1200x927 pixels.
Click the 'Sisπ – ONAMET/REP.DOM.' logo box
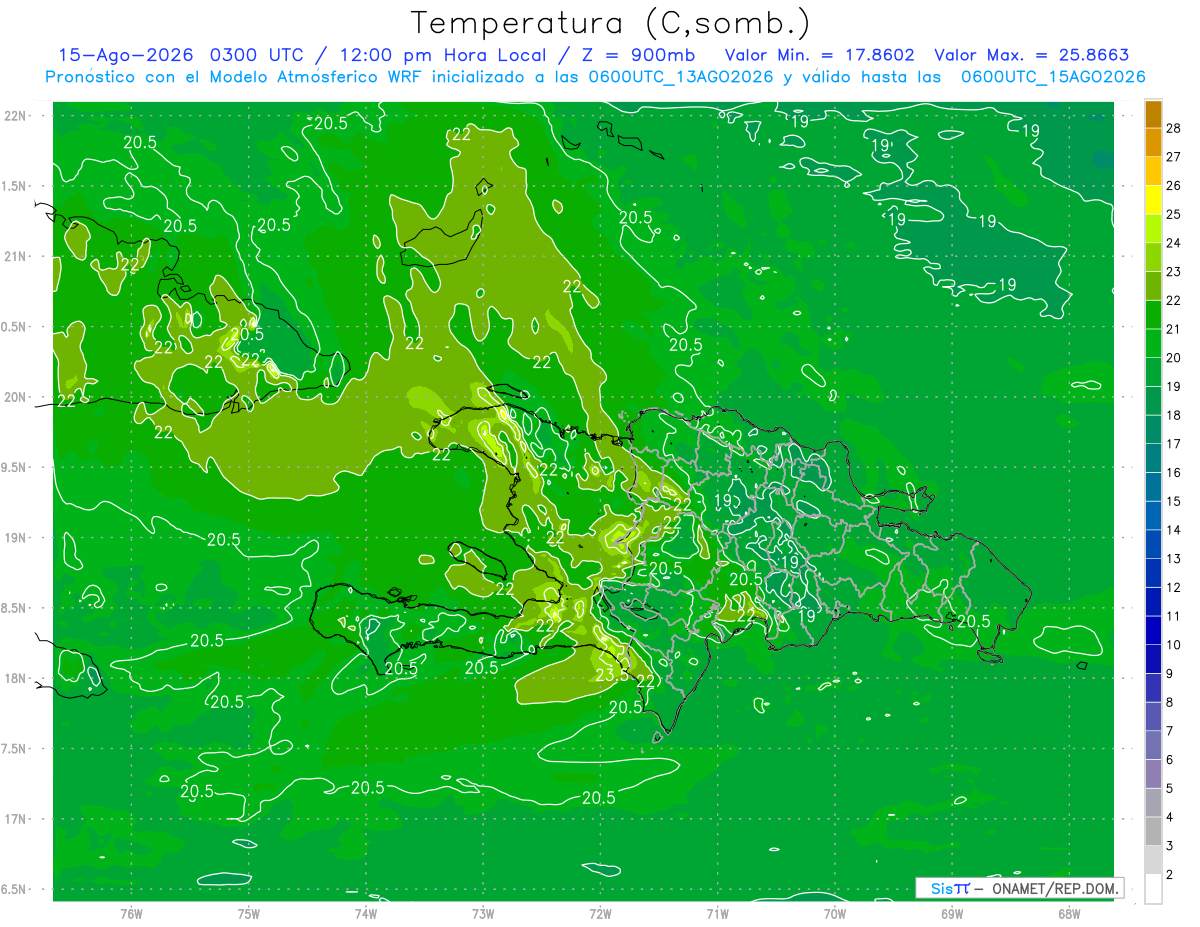[1019, 888]
